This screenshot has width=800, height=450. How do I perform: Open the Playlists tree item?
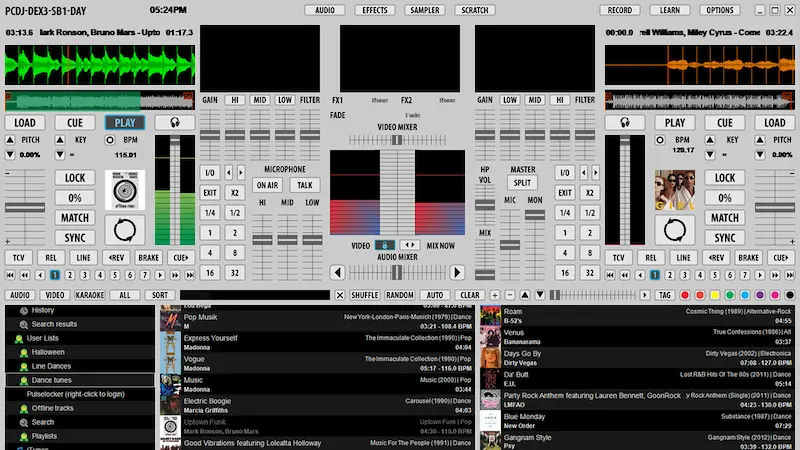(43, 436)
